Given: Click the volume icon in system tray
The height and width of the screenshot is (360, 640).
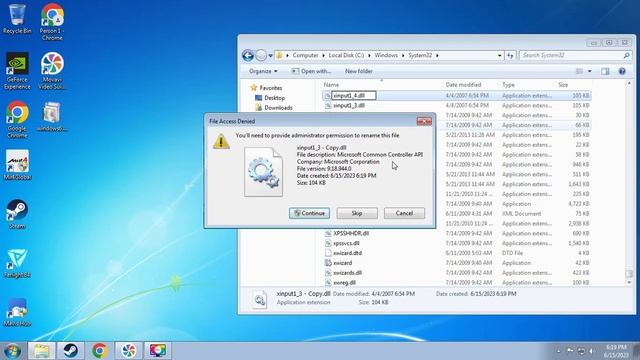Looking at the screenshot, I should 591,351.
